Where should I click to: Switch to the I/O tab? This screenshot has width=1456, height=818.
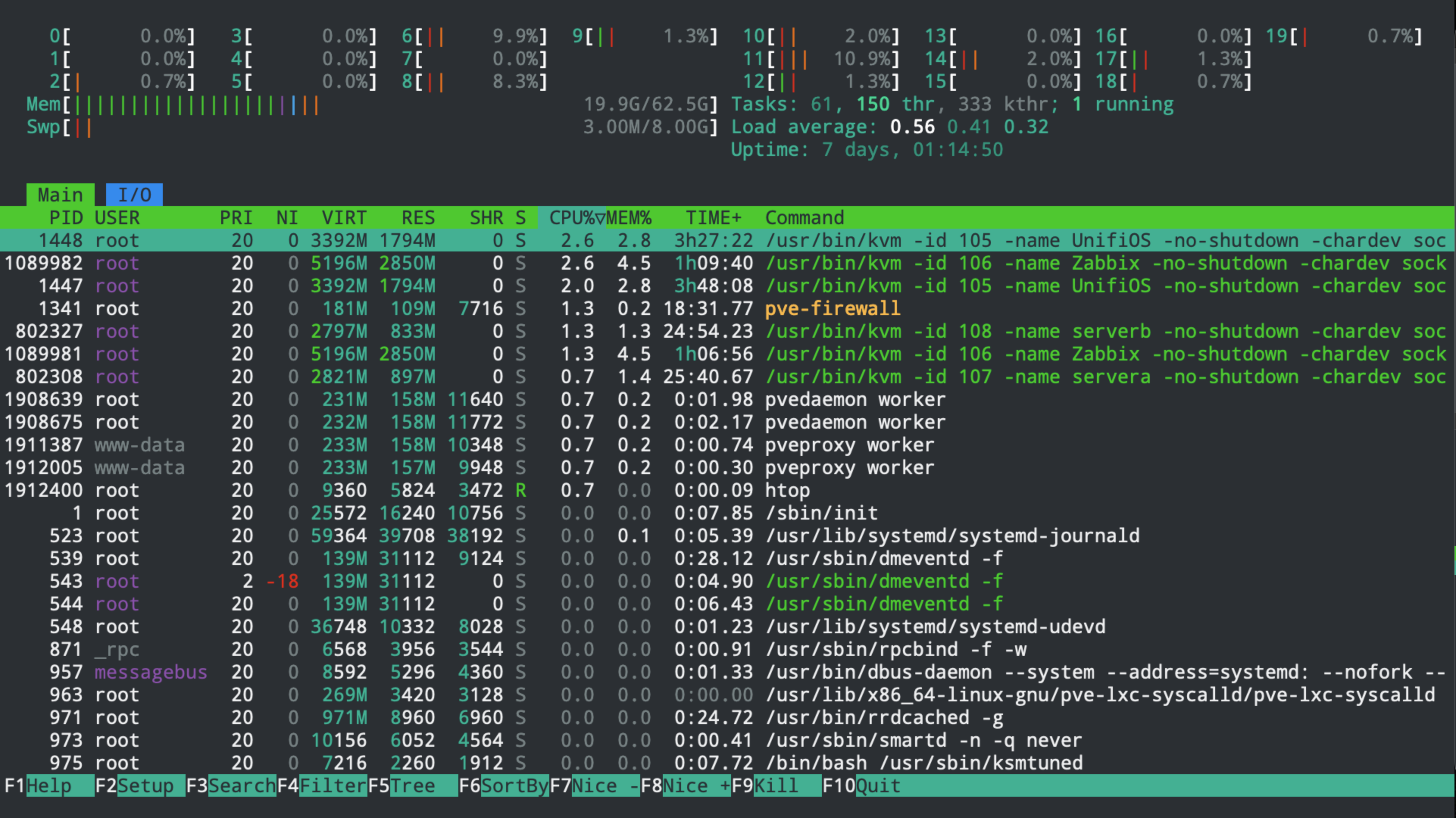[x=134, y=195]
